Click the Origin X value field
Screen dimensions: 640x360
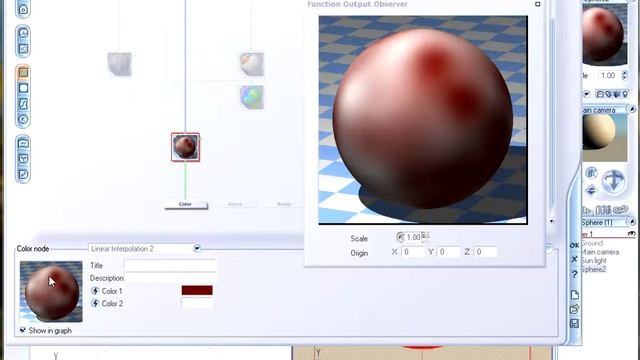coord(413,252)
